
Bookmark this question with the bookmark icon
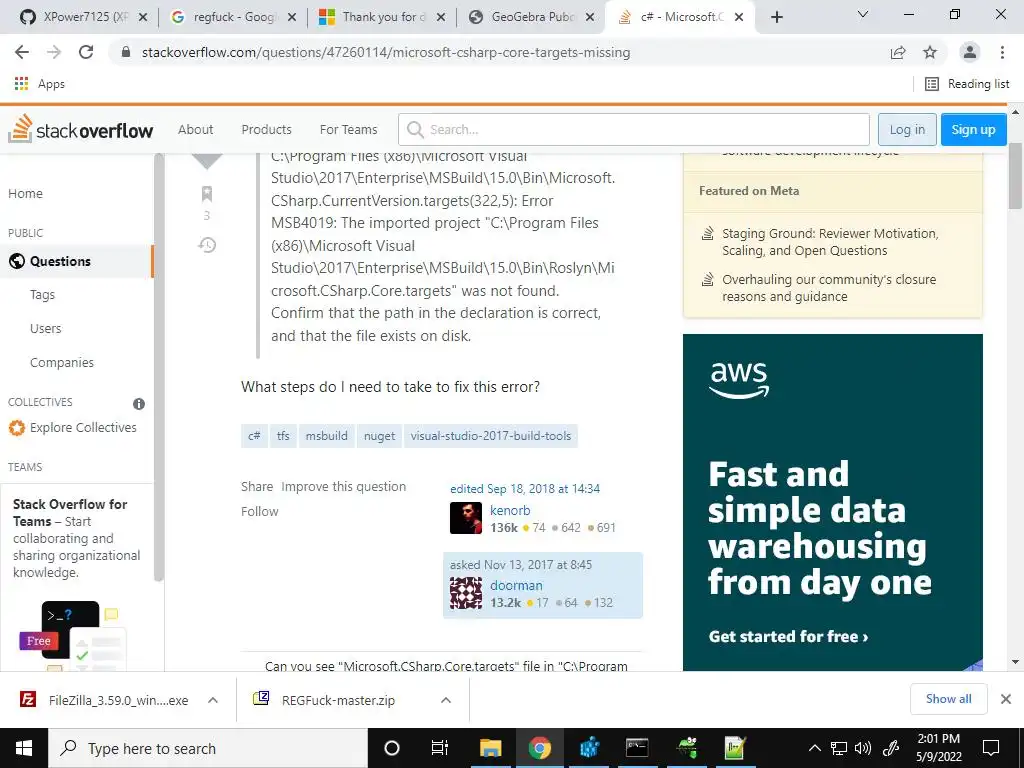coord(206,193)
